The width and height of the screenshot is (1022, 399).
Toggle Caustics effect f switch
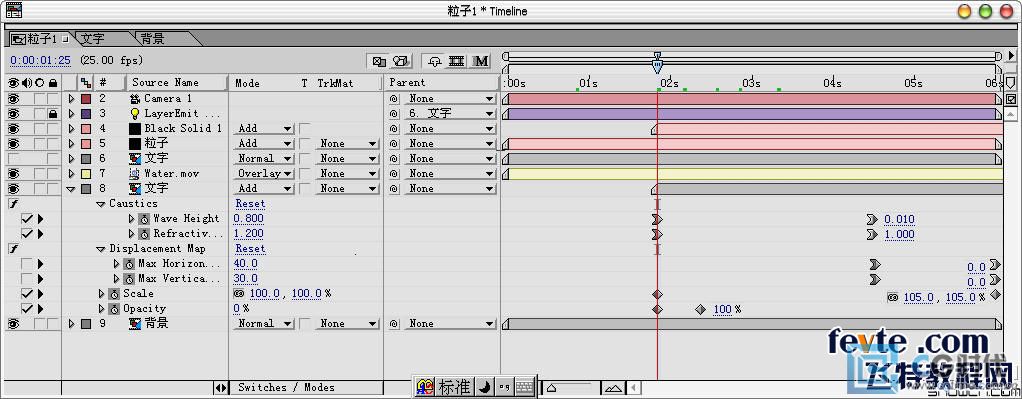pyautogui.click(x=12, y=204)
